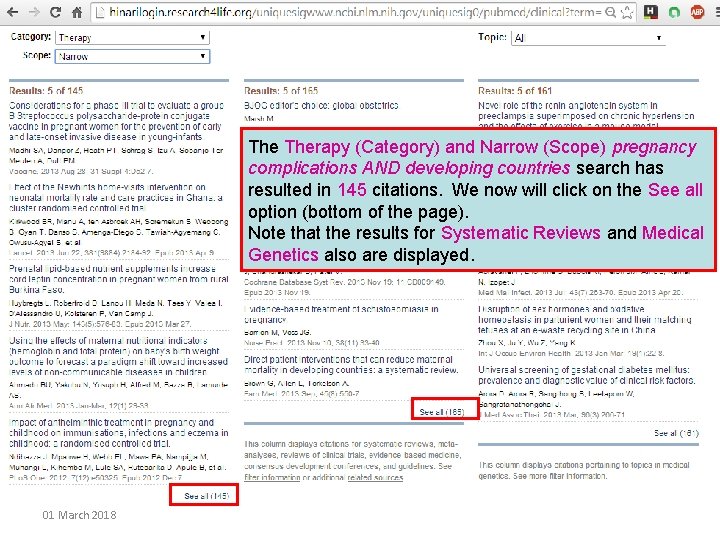The image size is (720, 540).
Task: Click the related sources link
Action: click(x=375, y=478)
